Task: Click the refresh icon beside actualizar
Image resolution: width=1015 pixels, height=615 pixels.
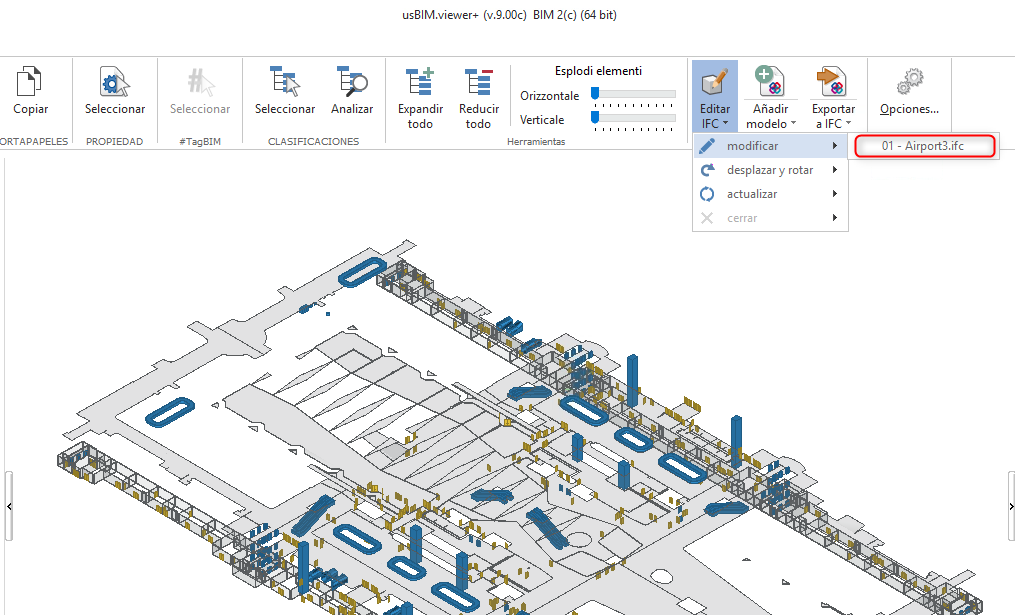Action: (708, 194)
